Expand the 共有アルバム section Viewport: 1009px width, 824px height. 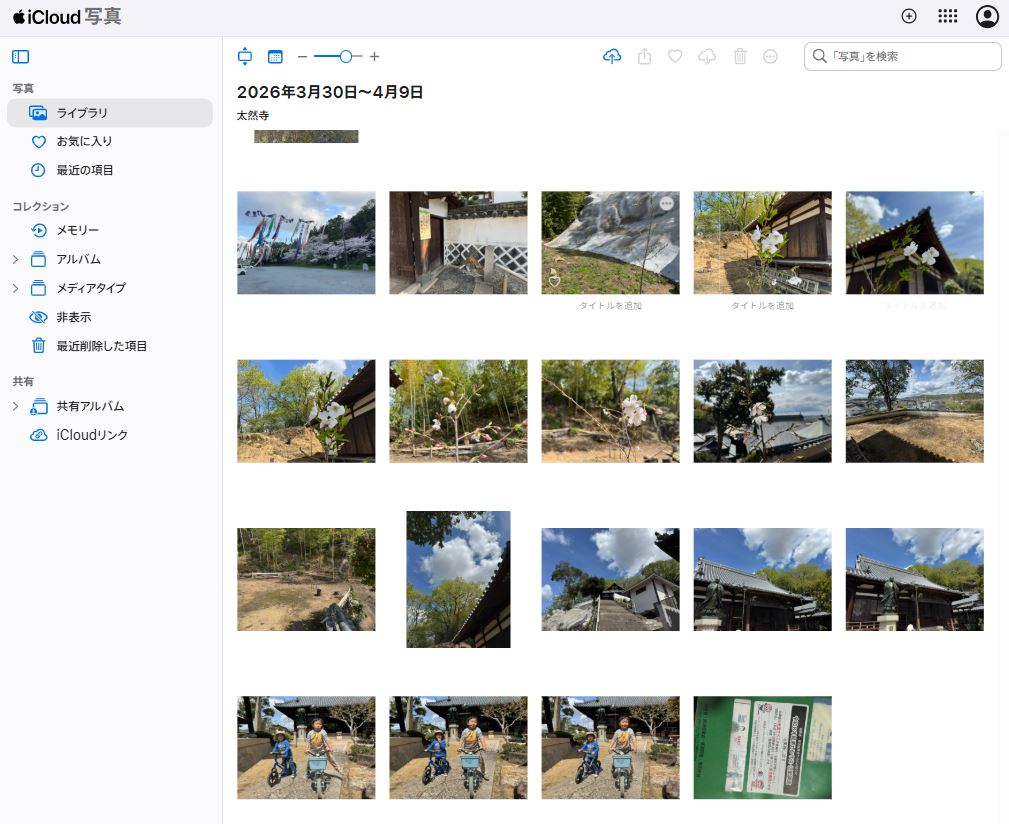click(15, 407)
